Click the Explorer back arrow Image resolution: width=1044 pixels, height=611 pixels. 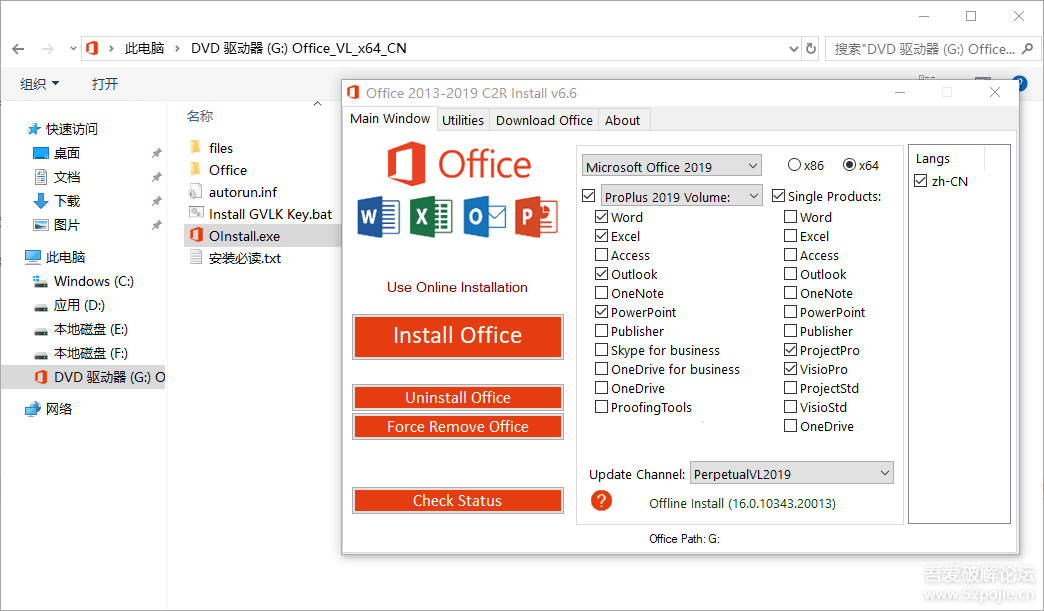coord(18,49)
